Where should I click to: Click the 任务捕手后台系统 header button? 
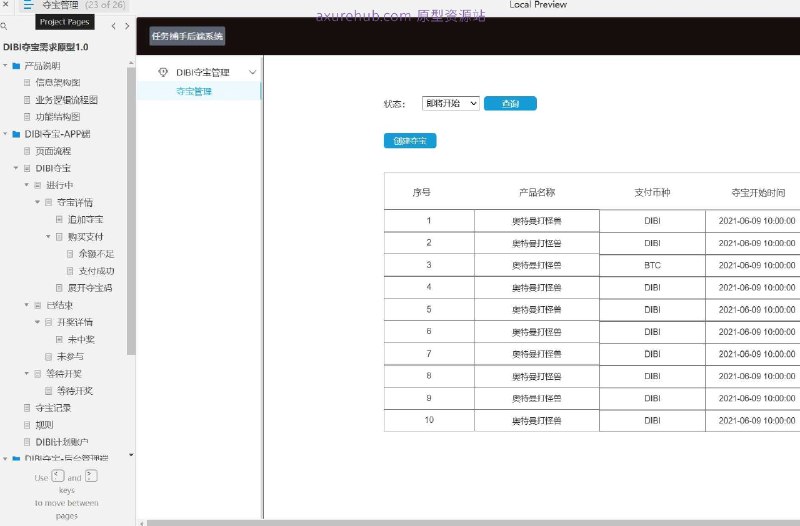[x=187, y=36]
